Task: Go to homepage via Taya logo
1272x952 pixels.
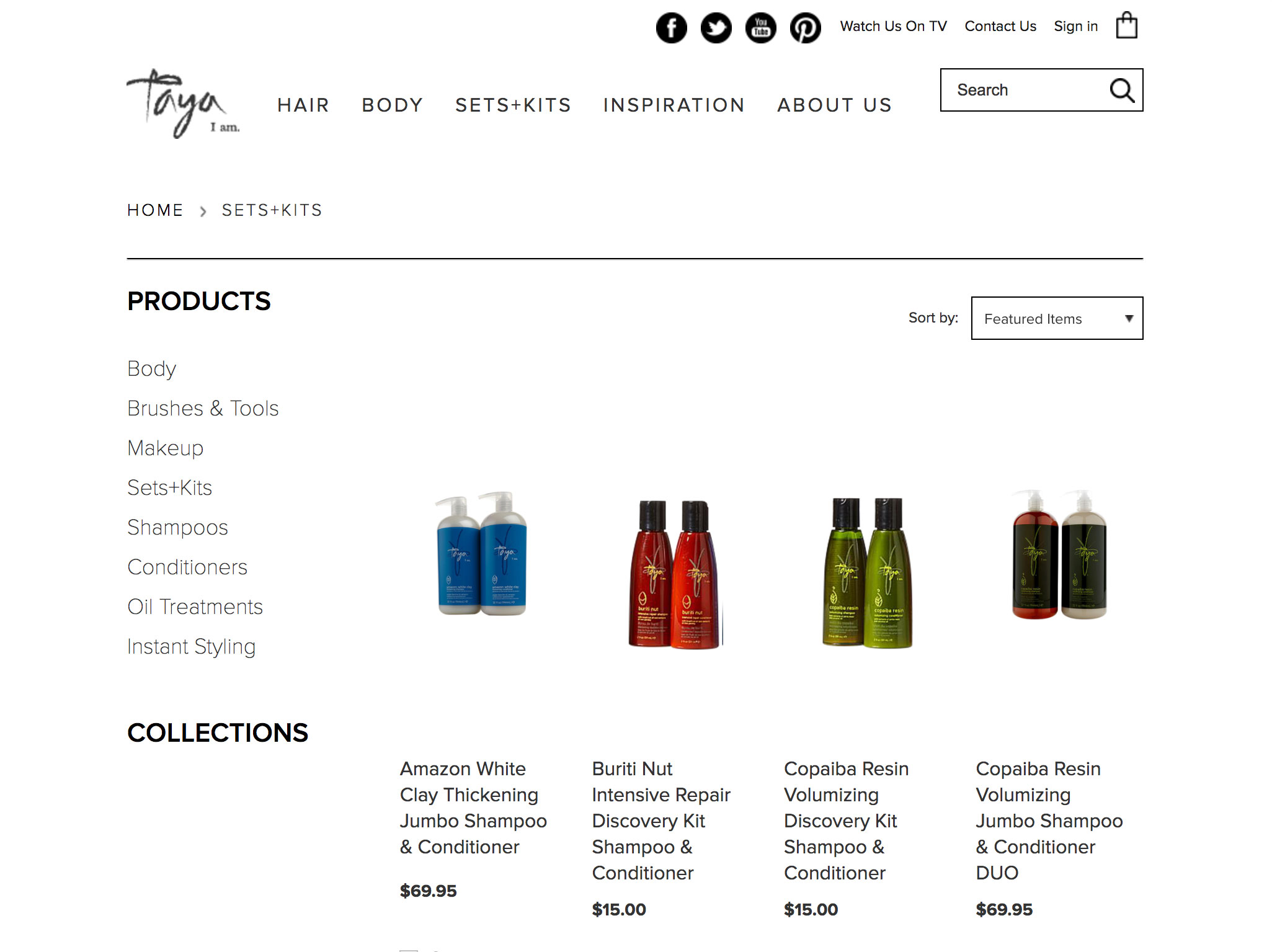Action: [x=183, y=104]
